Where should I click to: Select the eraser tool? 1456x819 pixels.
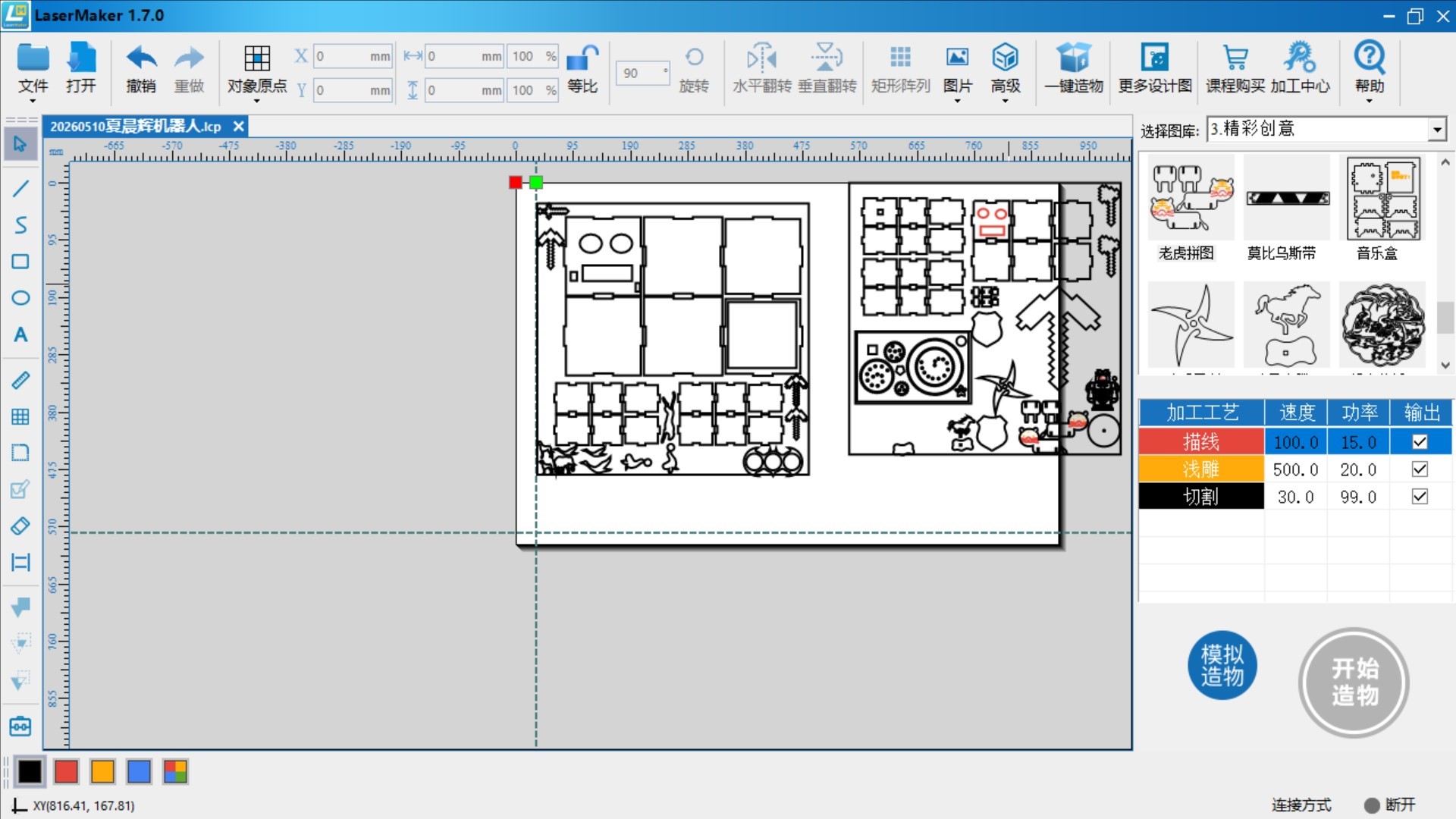(x=20, y=526)
